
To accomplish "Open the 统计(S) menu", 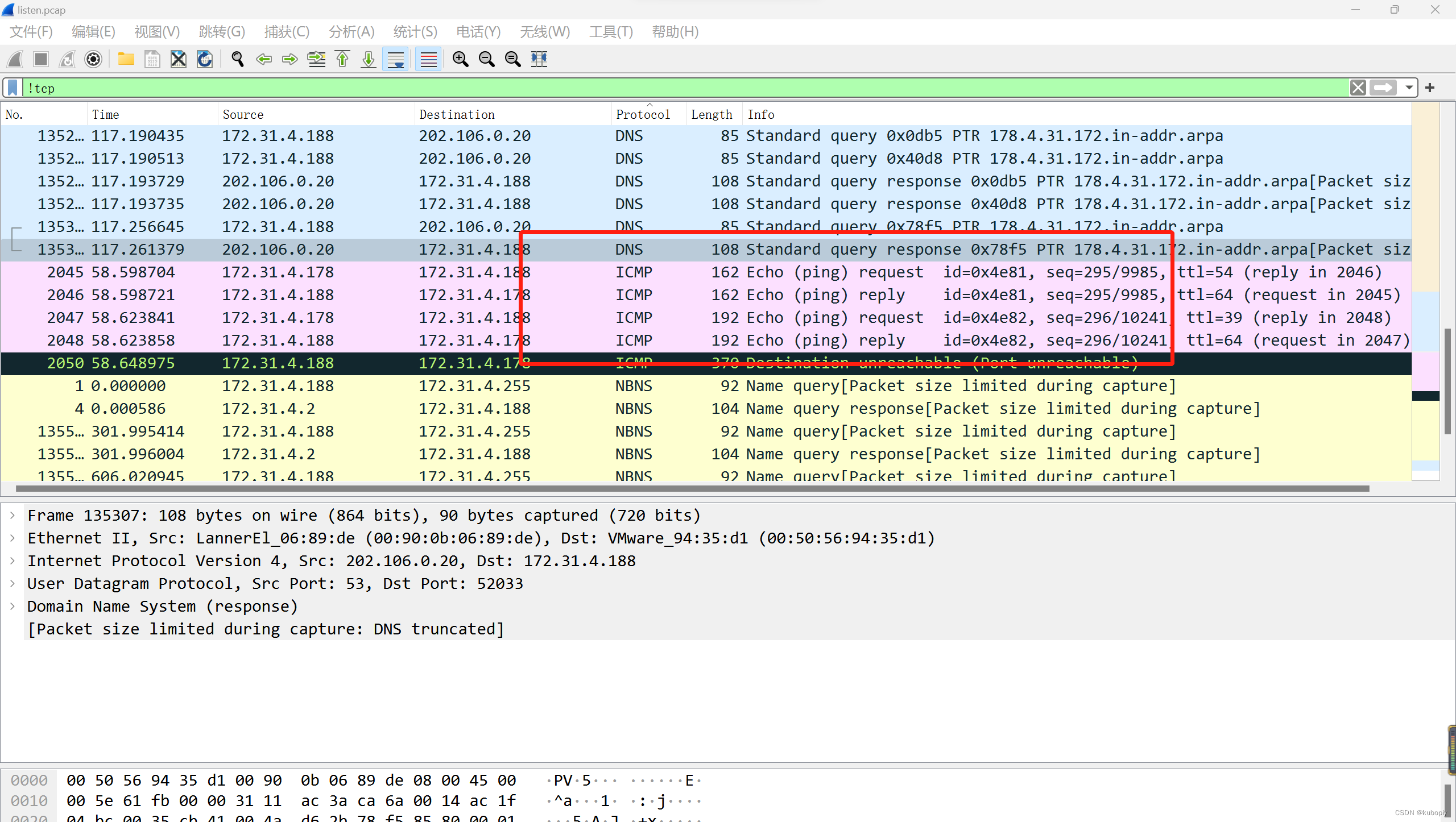I will pos(415,32).
